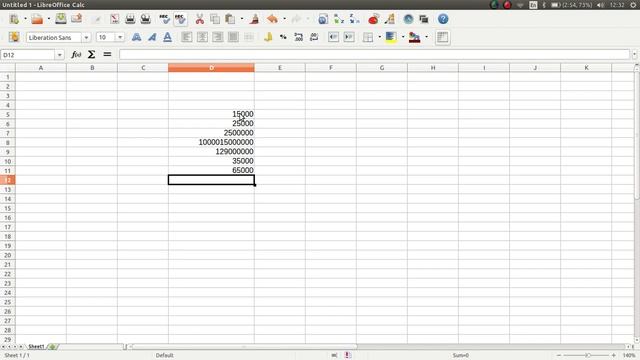This screenshot has width=640, height=360.
Task: Expand the Open recent files arrow
Action: (49, 19)
